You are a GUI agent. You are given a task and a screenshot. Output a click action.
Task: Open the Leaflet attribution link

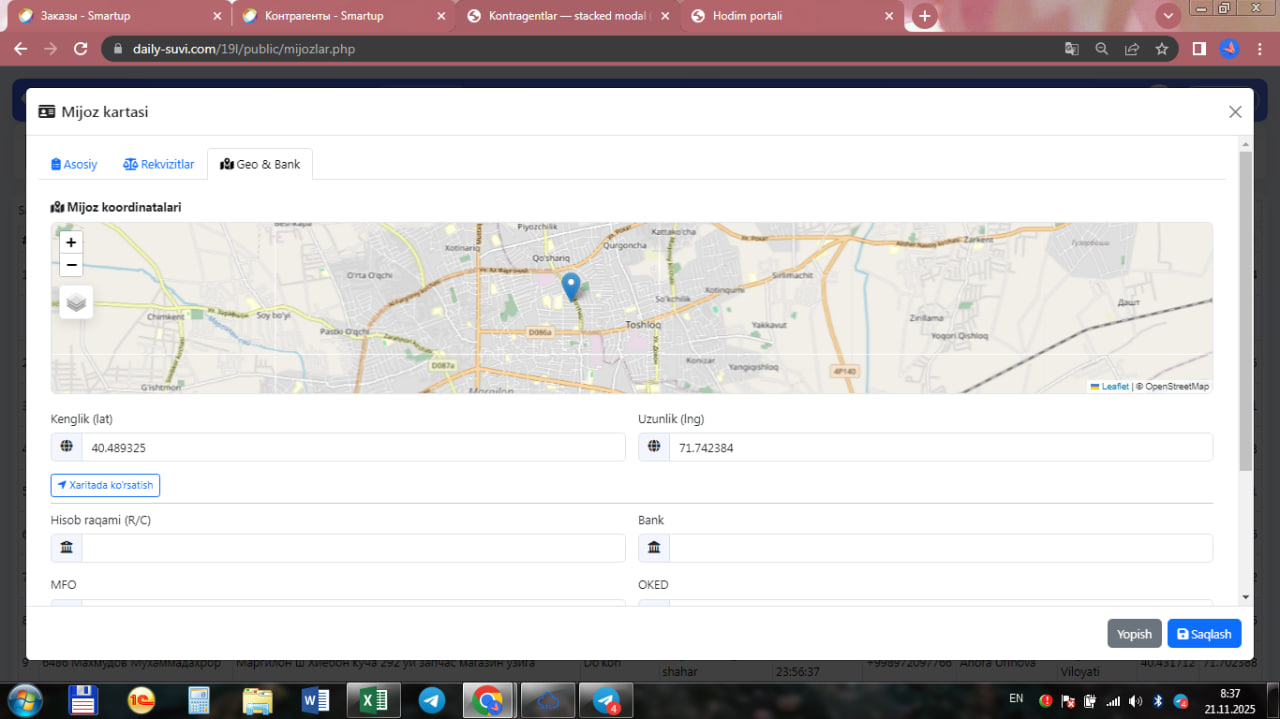tap(1114, 386)
